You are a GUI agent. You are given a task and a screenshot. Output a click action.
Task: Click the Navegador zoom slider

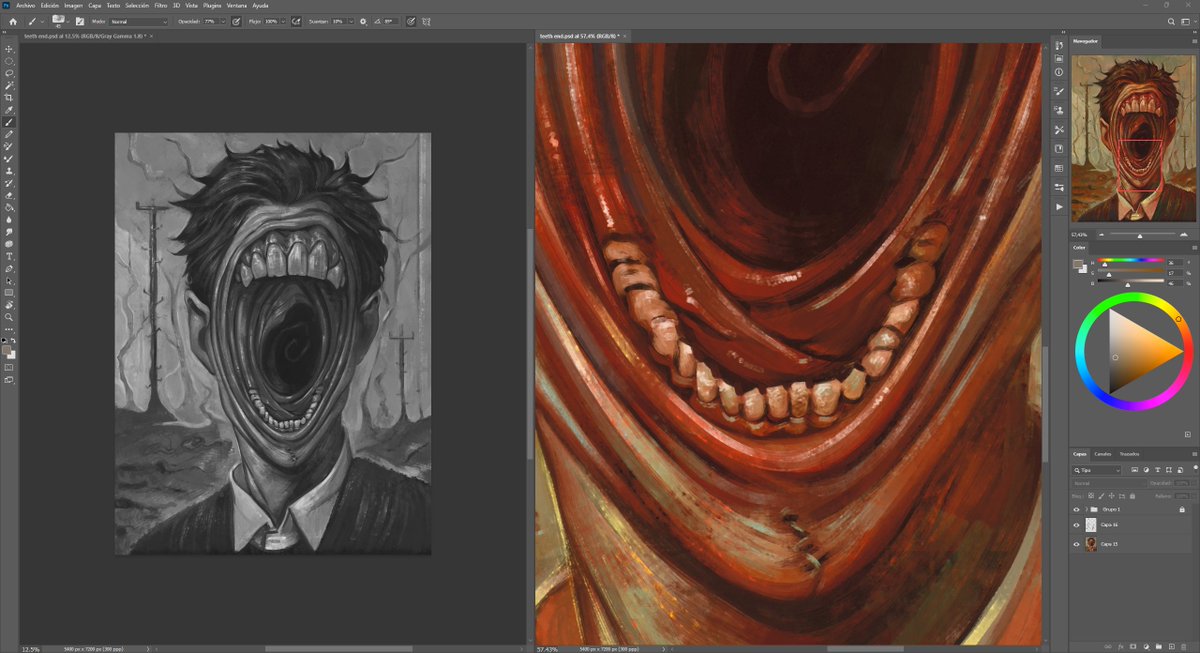(x=1140, y=235)
